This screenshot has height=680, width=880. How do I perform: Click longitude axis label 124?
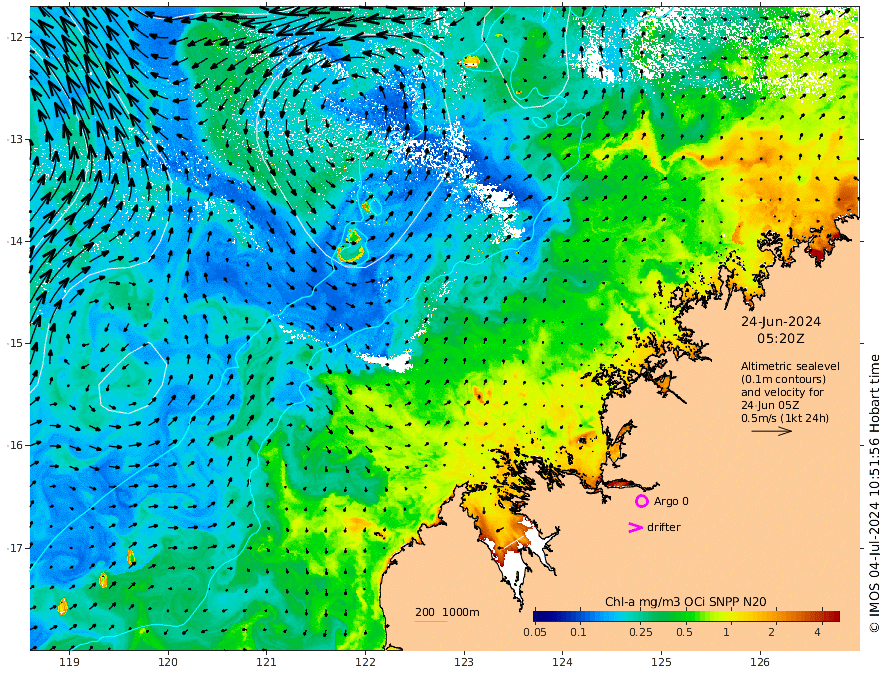(562, 662)
